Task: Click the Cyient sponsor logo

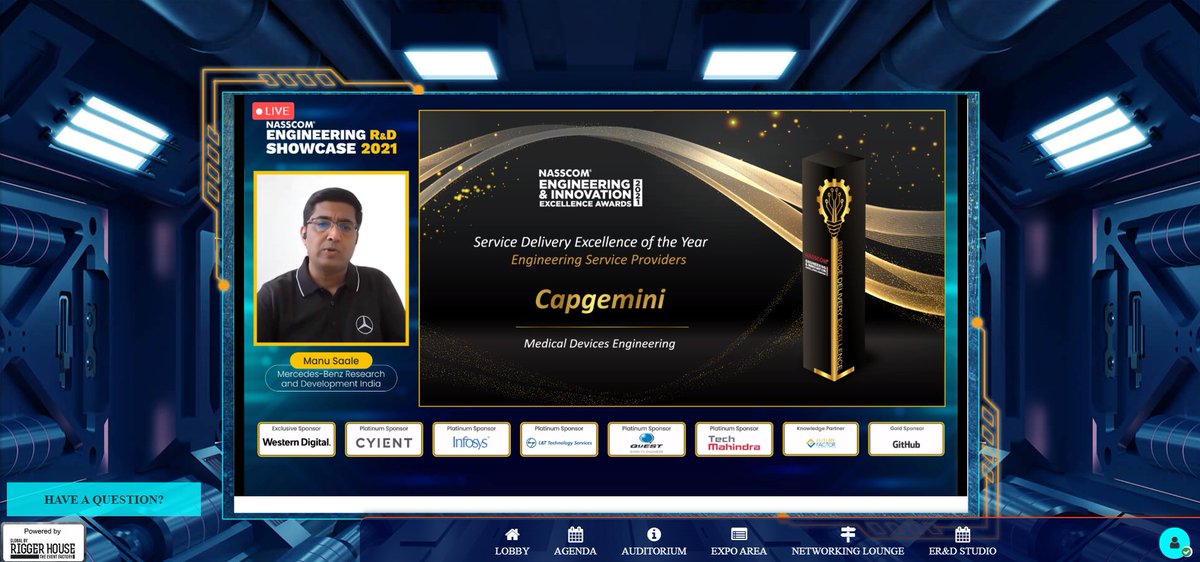Action: 384,439
